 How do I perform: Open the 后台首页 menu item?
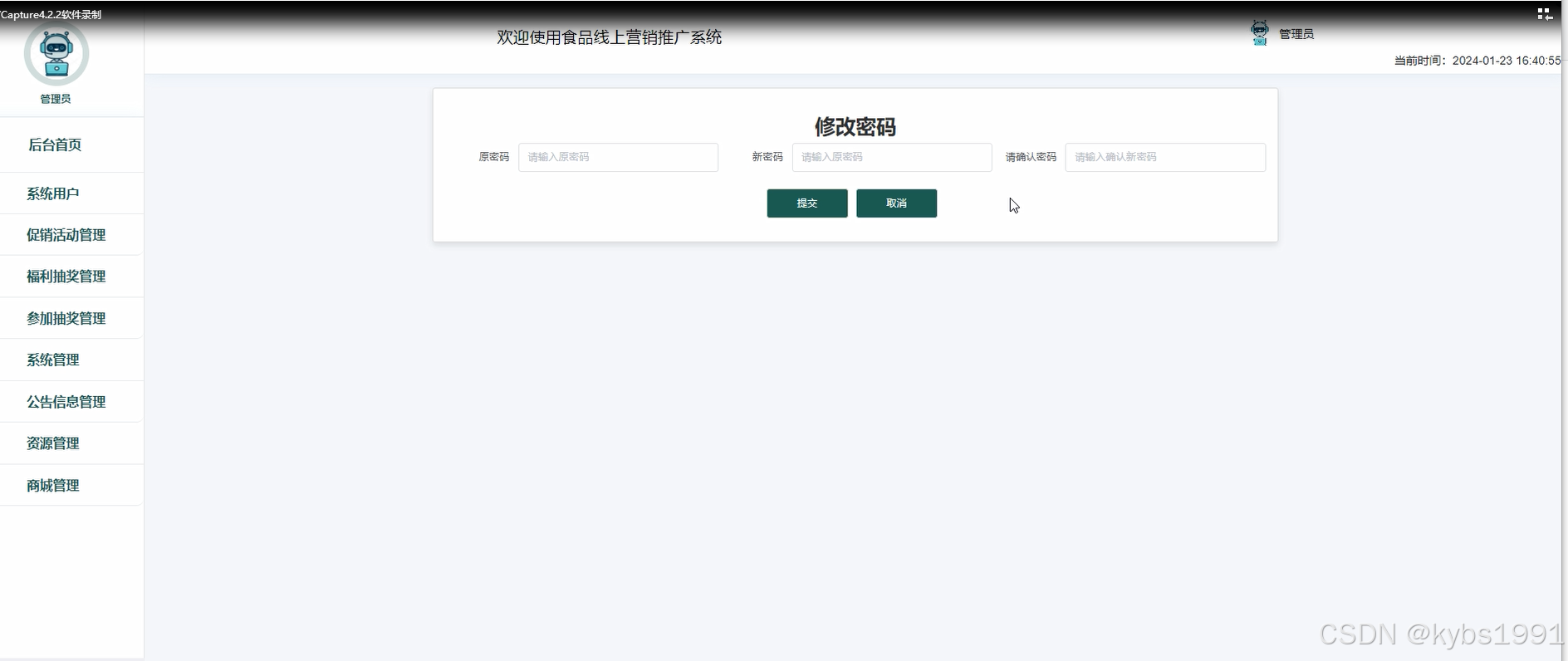[x=55, y=144]
